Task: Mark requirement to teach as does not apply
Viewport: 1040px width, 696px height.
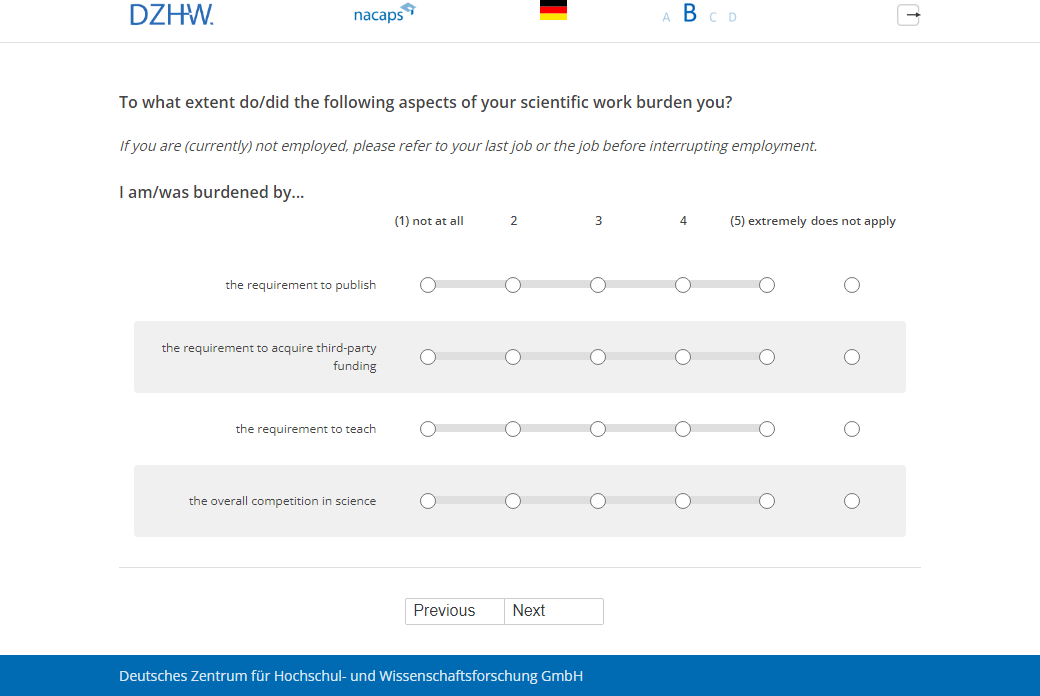Action: tap(852, 429)
